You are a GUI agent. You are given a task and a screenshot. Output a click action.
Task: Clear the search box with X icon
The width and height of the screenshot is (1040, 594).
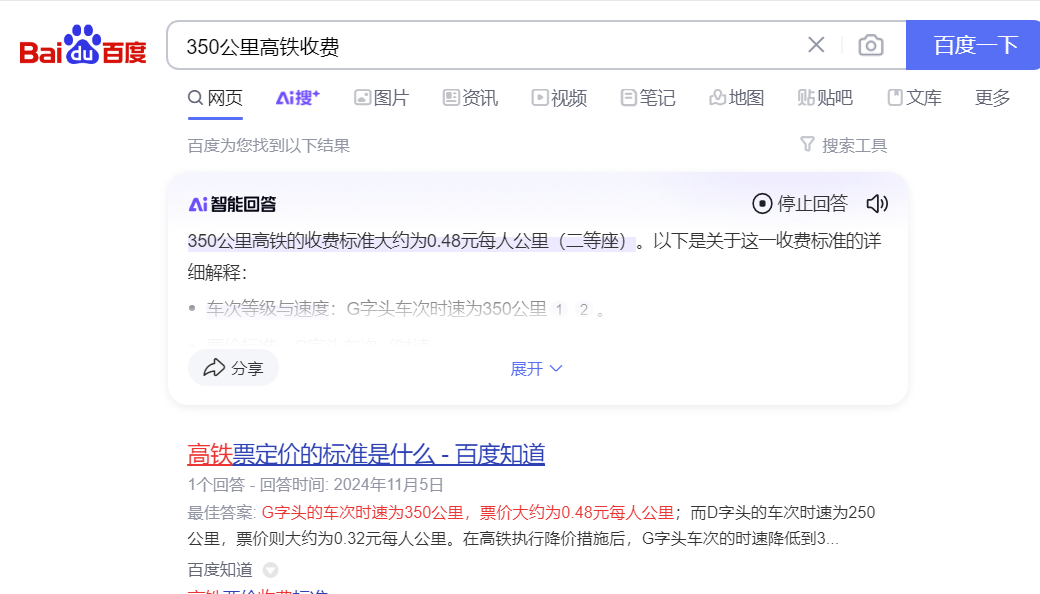816,45
